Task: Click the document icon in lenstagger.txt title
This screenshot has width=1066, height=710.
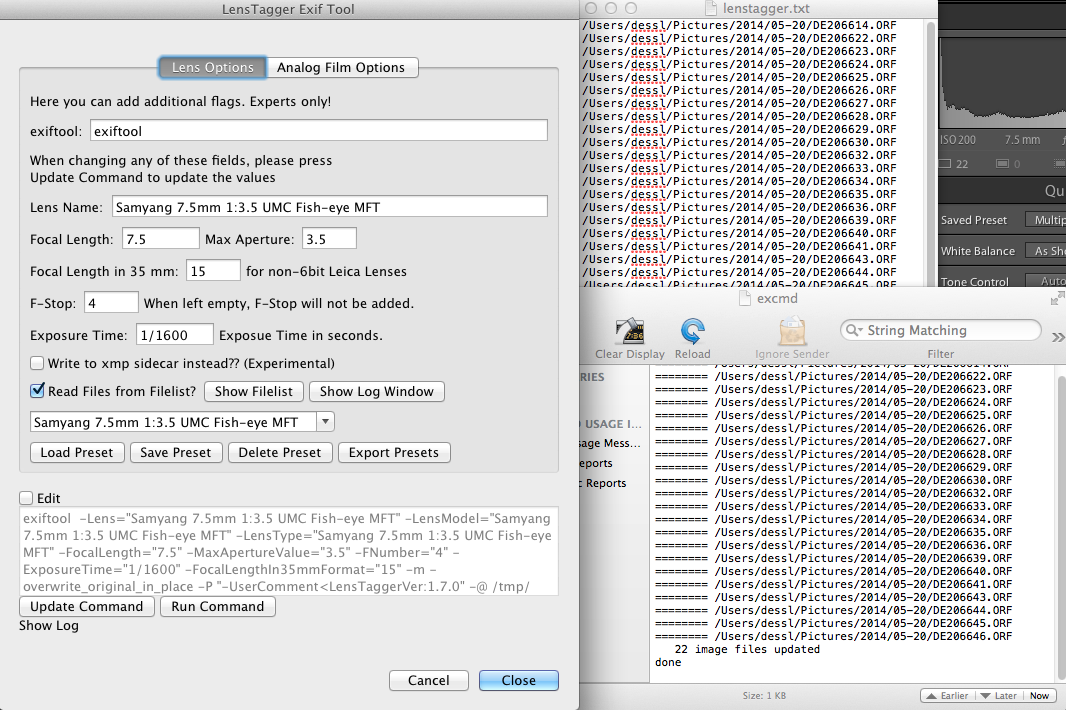Action: coord(710,8)
